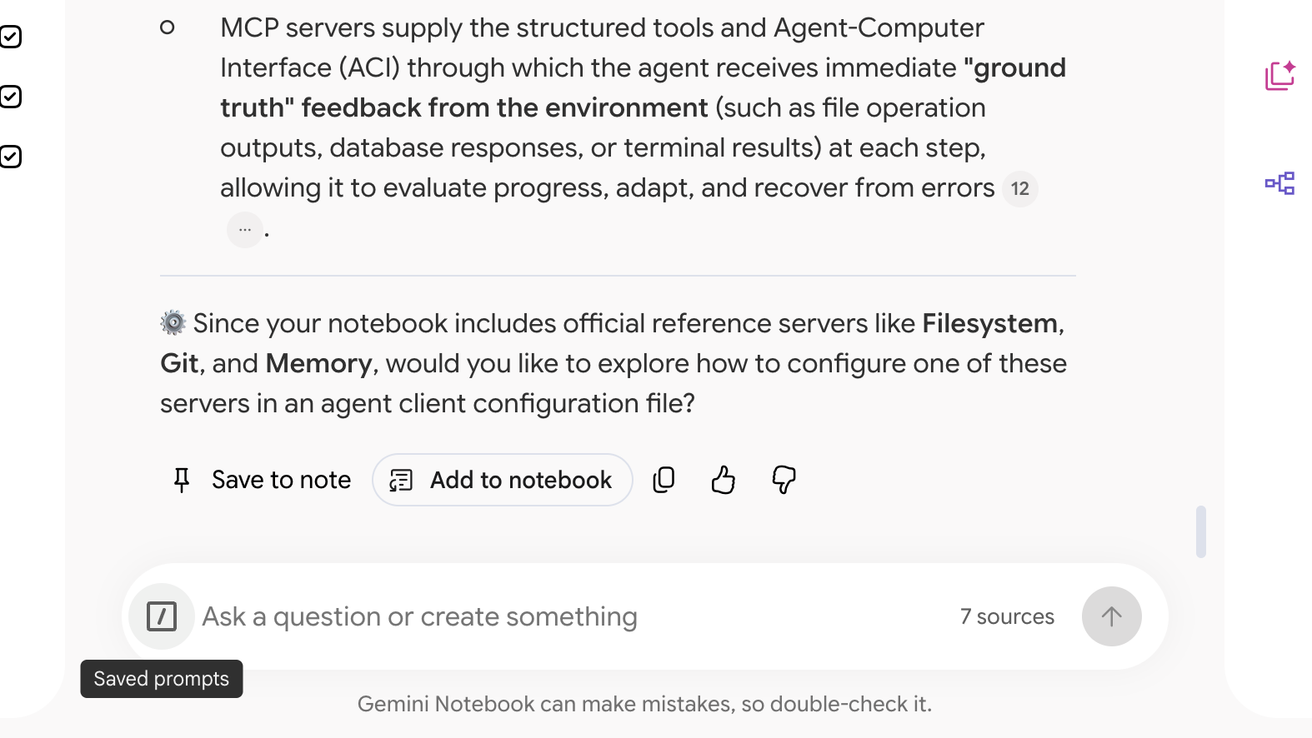This screenshot has height=738, width=1312.
Task: Give the response a thumbs up
Action: pos(723,480)
